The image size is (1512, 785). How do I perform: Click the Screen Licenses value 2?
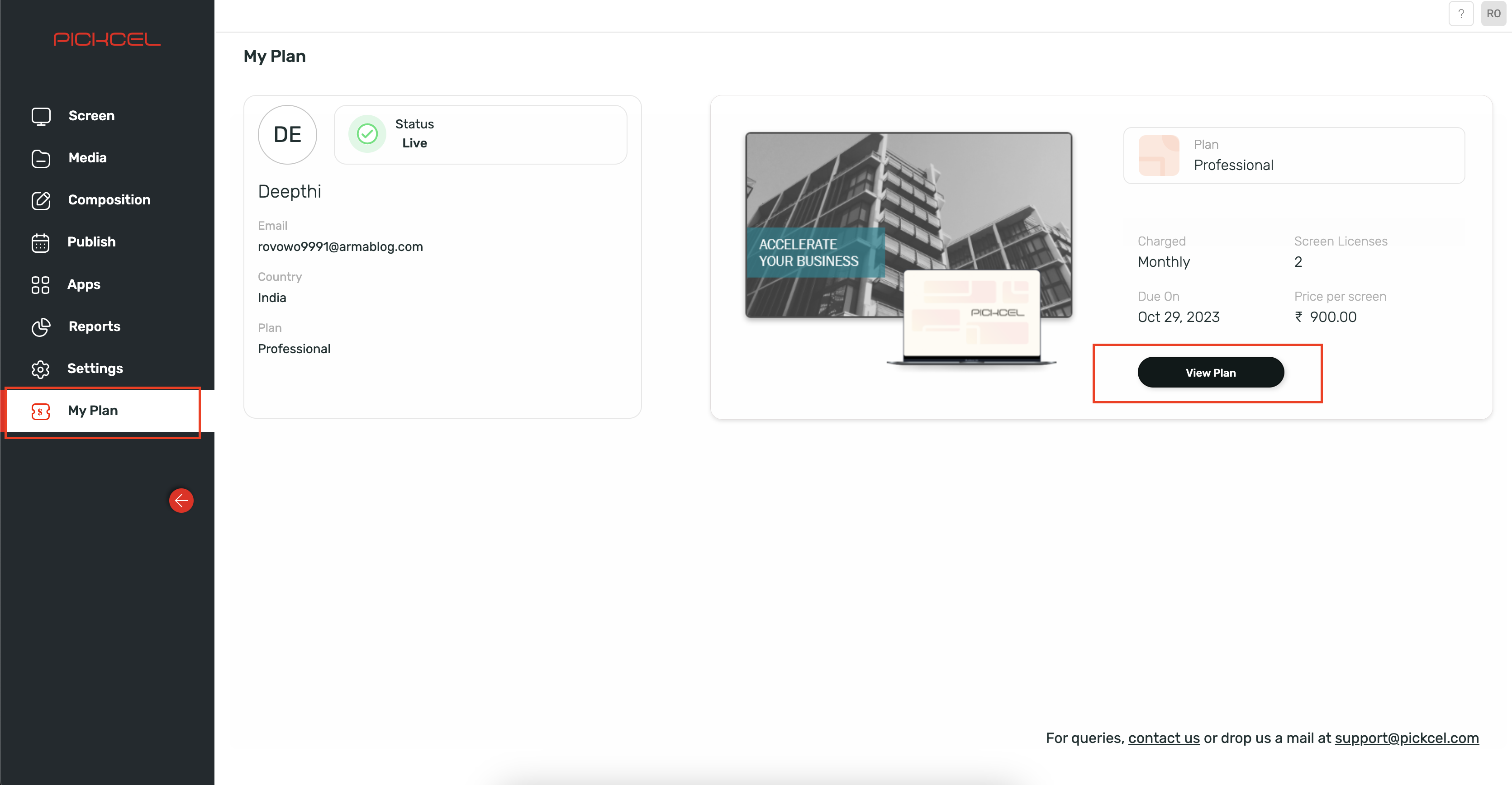pyautogui.click(x=1298, y=262)
